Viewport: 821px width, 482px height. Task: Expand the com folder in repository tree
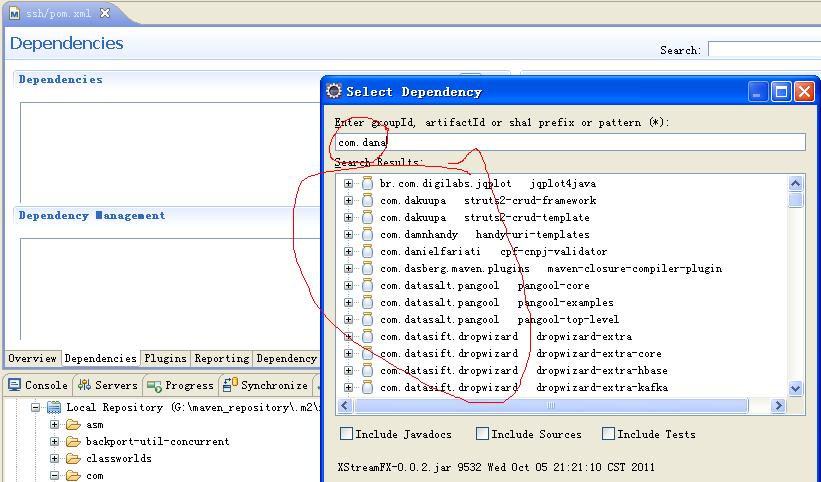pos(55,476)
